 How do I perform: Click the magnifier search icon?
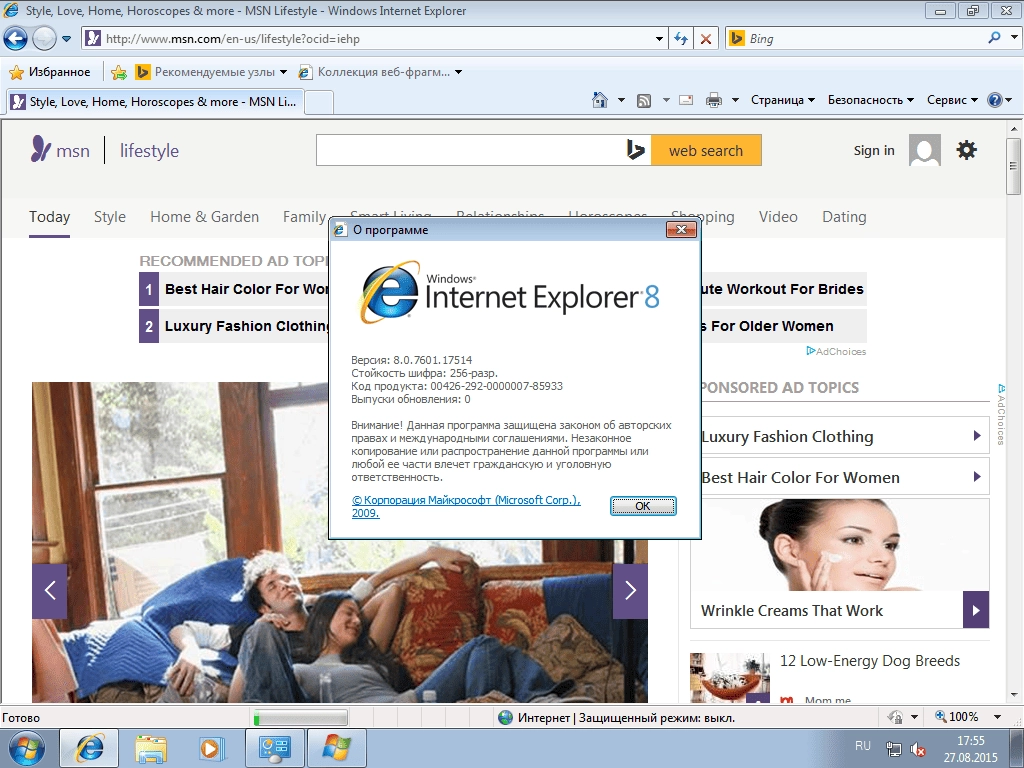(x=994, y=38)
